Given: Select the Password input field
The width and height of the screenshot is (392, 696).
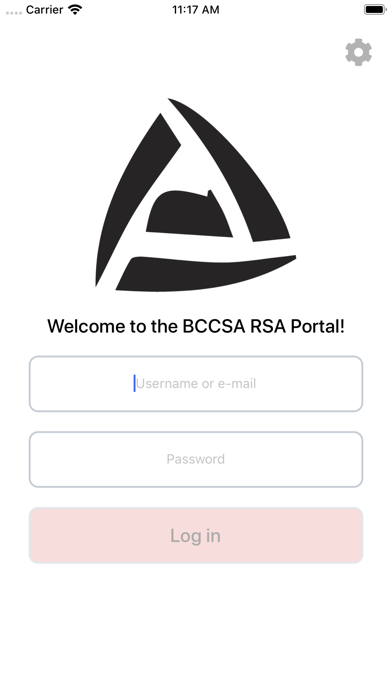Looking at the screenshot, I should 196,459.
